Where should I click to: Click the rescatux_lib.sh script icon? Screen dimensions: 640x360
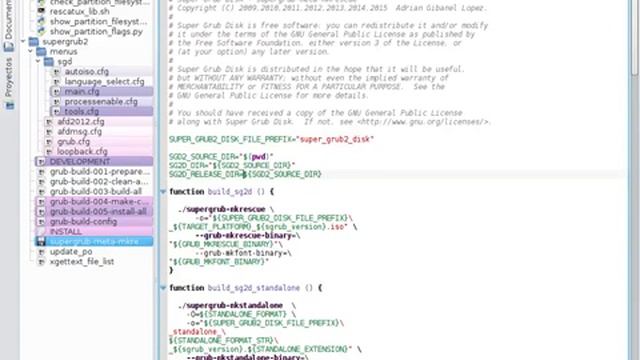click(x=41, y=11)
